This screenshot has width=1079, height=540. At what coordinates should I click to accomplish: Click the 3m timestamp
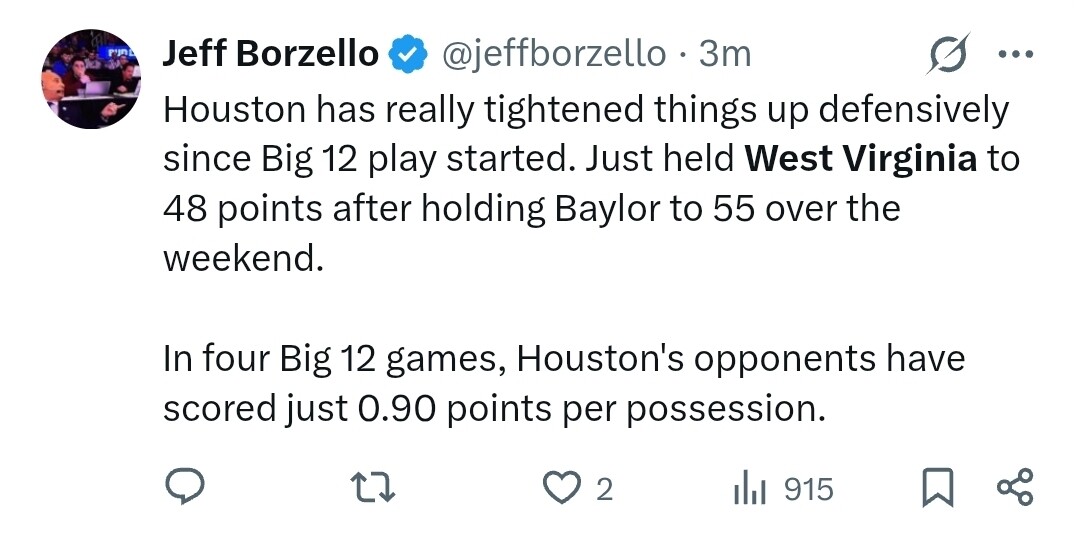click(725, 53)
